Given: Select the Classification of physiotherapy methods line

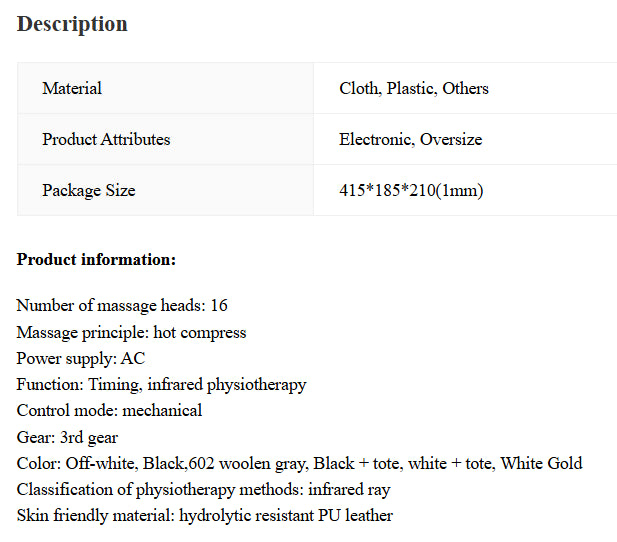Looking at the screenshot, I should [x=203, y=490].
